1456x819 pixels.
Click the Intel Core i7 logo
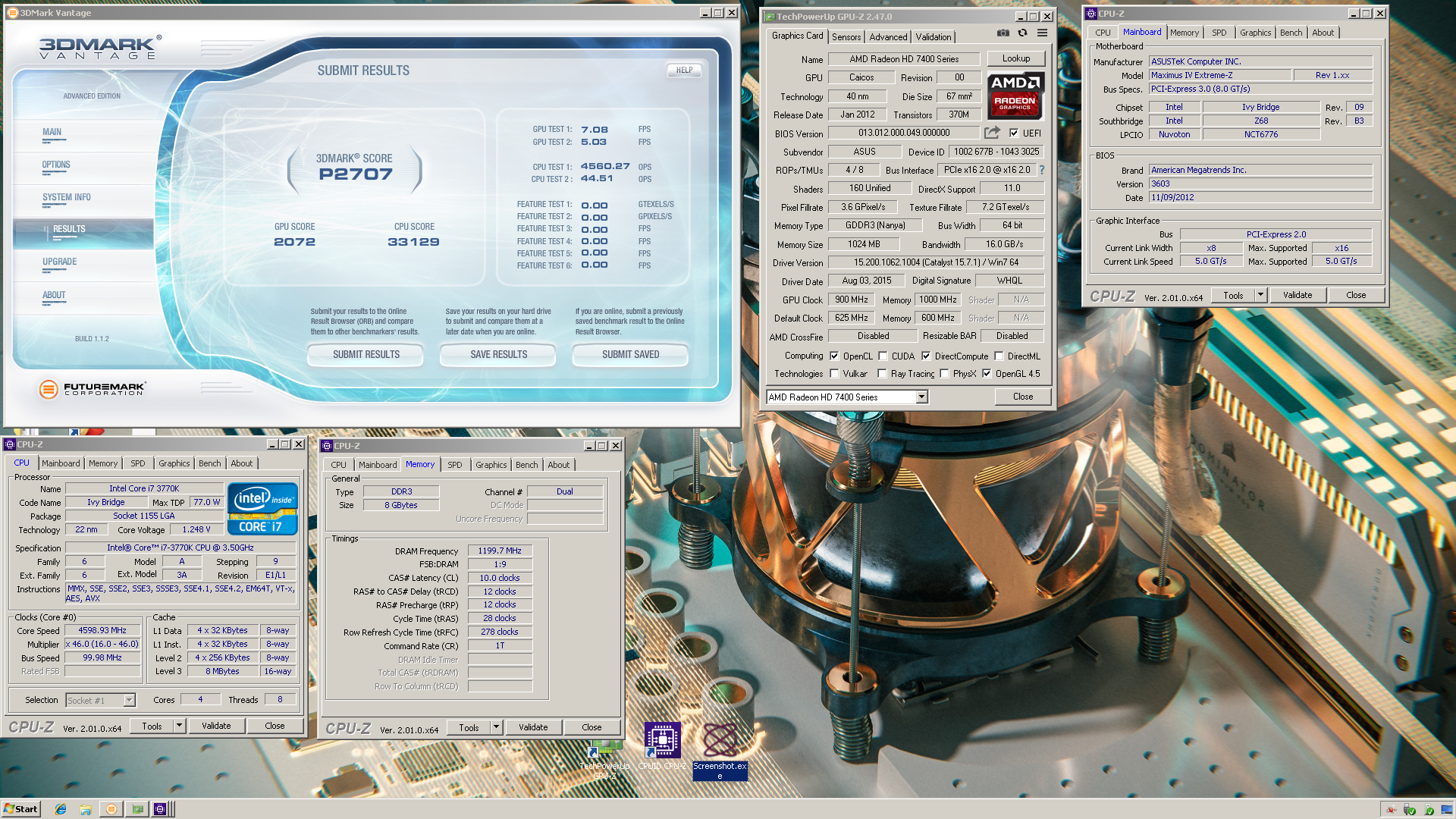262,509
